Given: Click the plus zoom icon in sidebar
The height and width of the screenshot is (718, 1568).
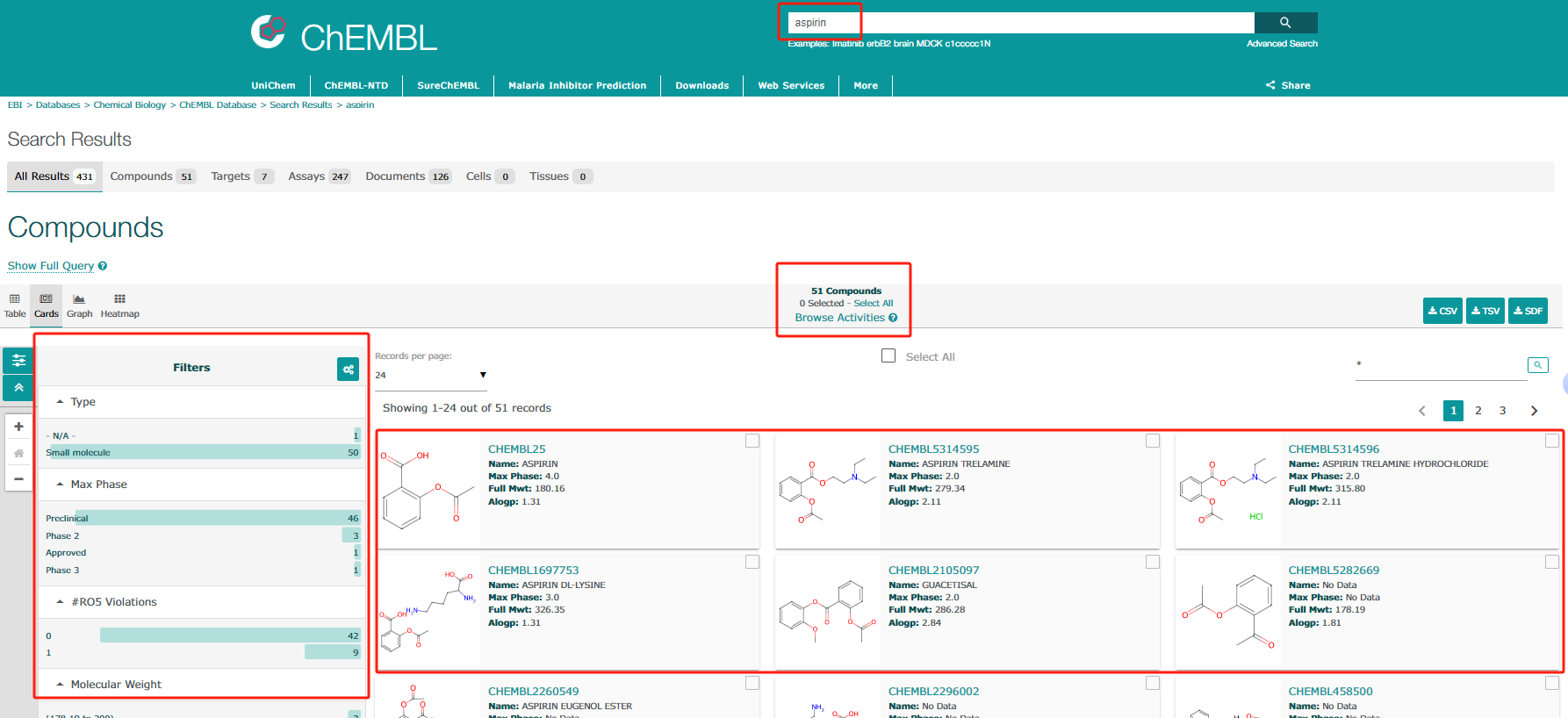Looking at the screenshot, I should [x=18, y=427].
